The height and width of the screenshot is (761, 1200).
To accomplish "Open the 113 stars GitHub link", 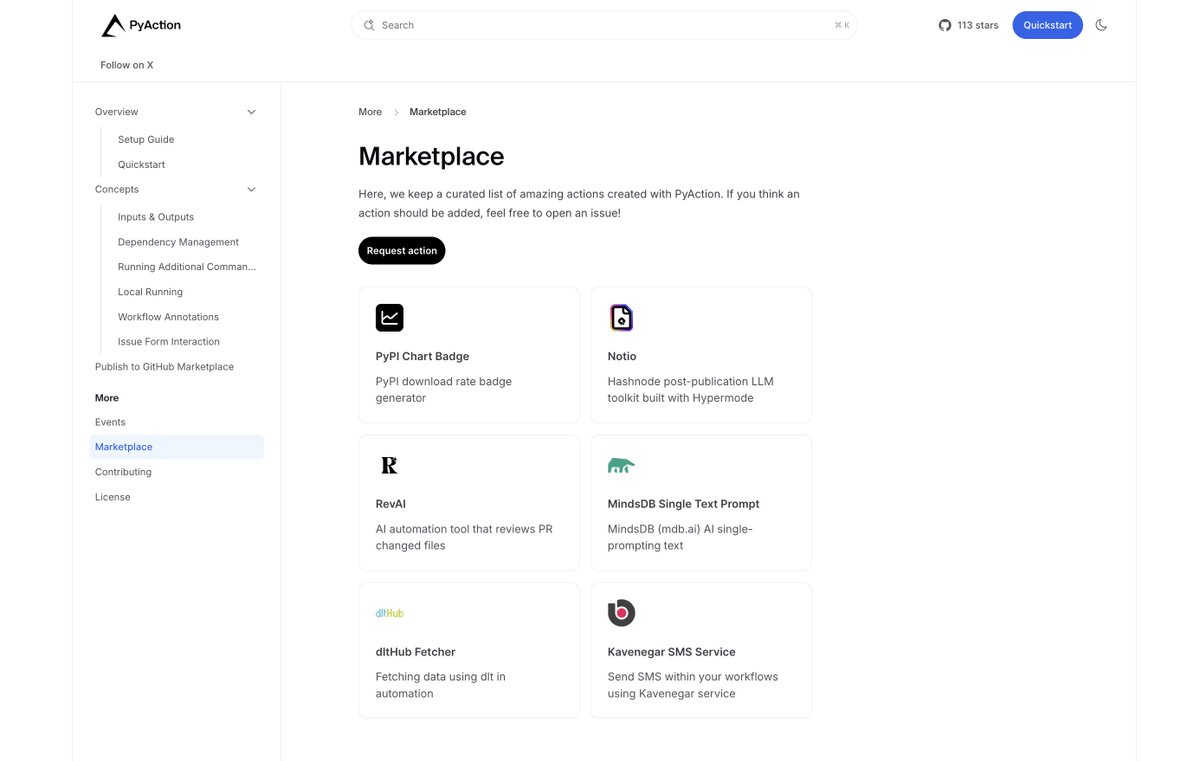I will tap(968, 25).
